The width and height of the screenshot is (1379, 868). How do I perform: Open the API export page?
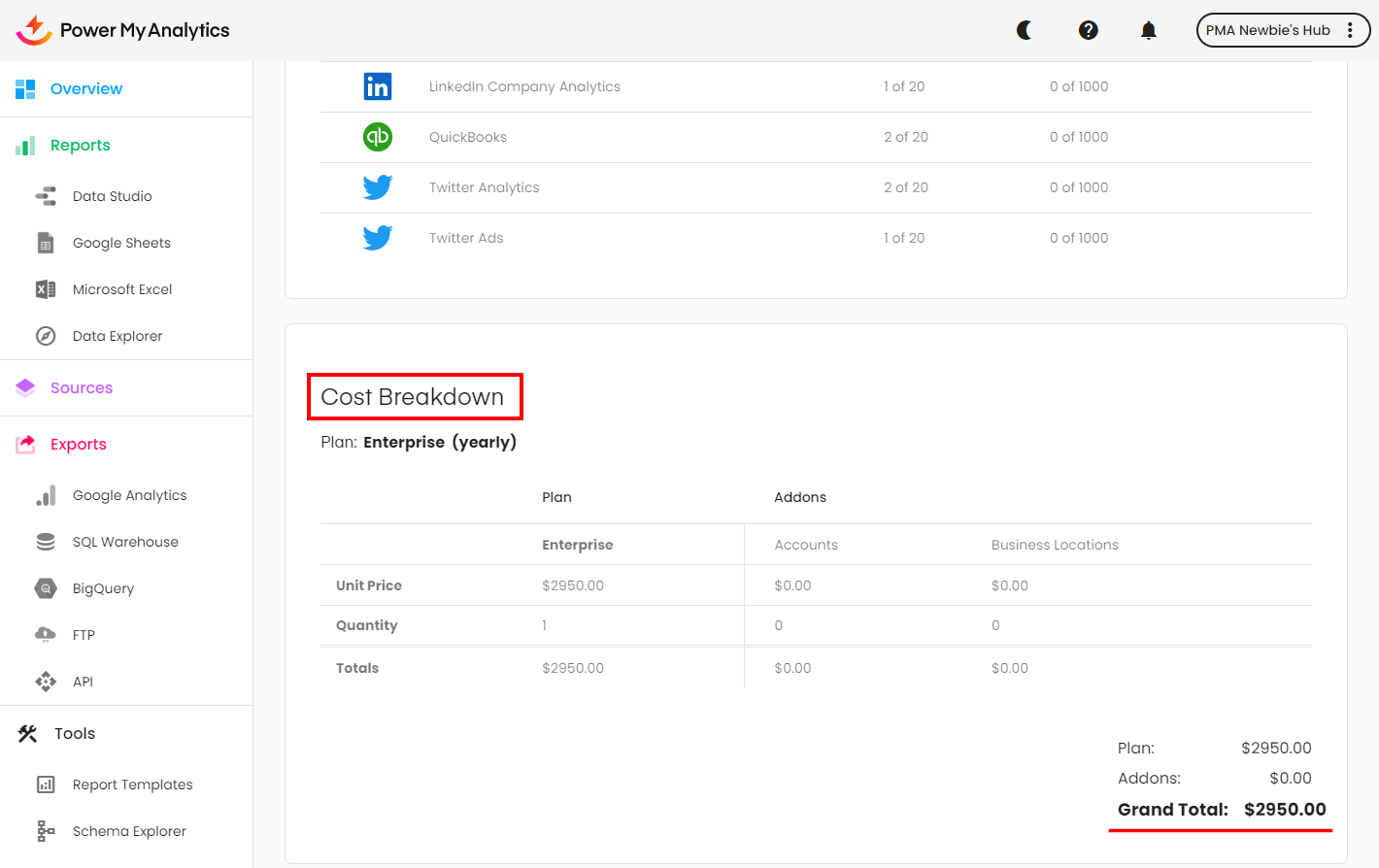pyautogui.click(x=83, y=682)
